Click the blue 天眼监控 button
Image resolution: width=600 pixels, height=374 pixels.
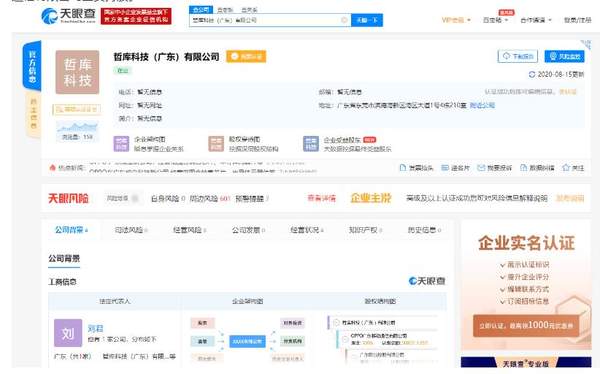tap(564, 56)
